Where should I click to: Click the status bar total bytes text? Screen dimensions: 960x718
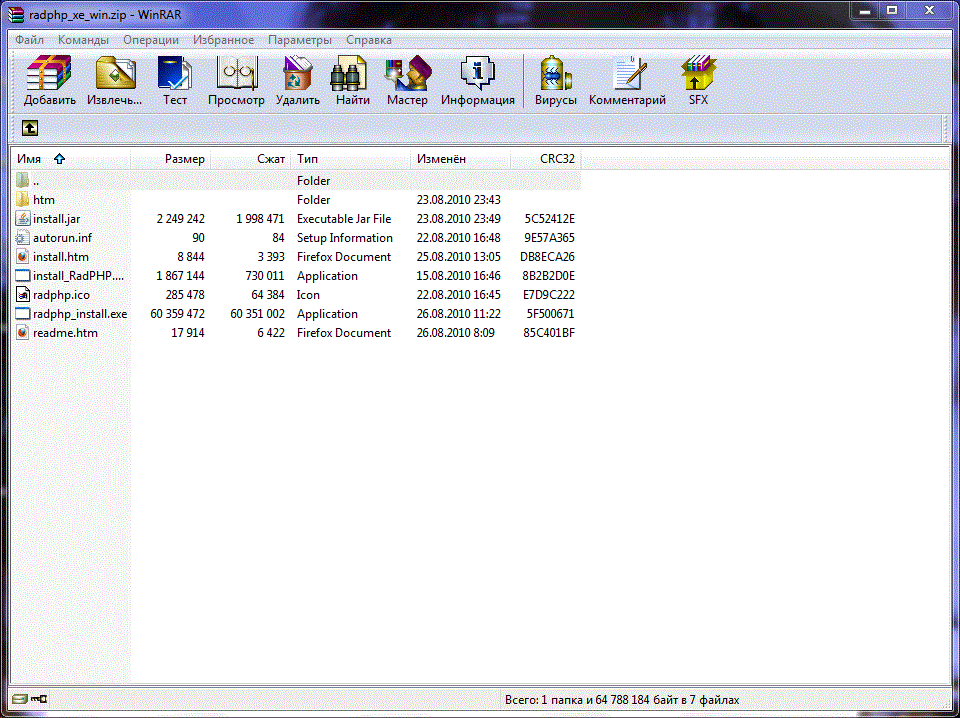coord(622,699)
